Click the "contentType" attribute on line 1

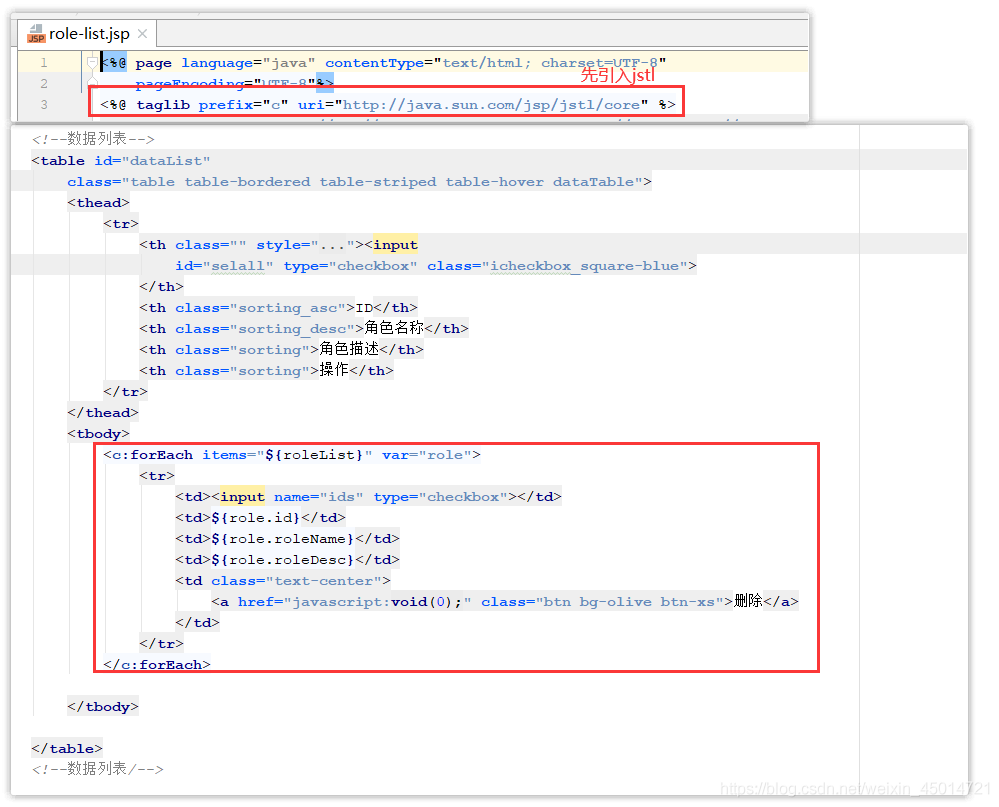click(x=374, y=62)
